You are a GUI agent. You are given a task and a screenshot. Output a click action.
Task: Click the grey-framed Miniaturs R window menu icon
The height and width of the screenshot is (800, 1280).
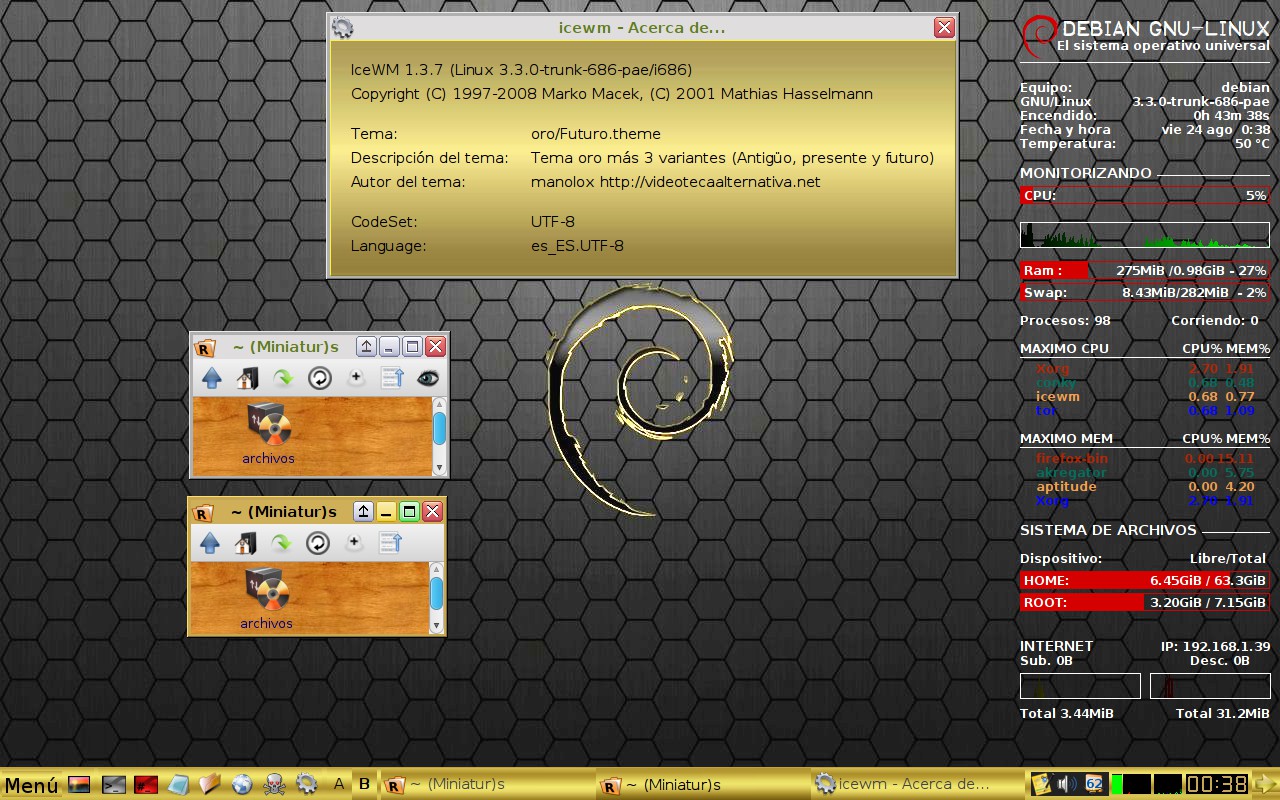pyautogui.click(x=205, y=347)
